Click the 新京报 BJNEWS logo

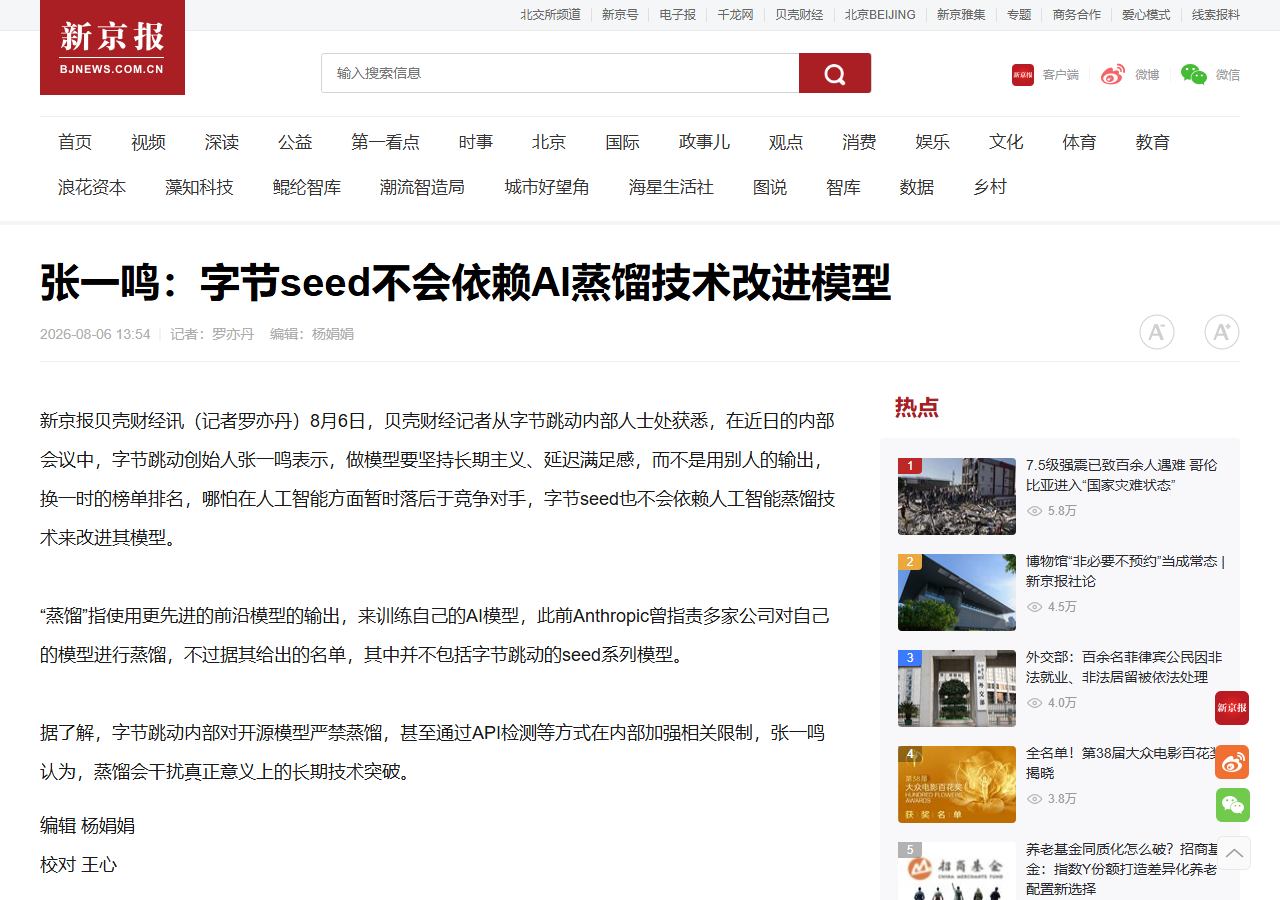point(112,47)
